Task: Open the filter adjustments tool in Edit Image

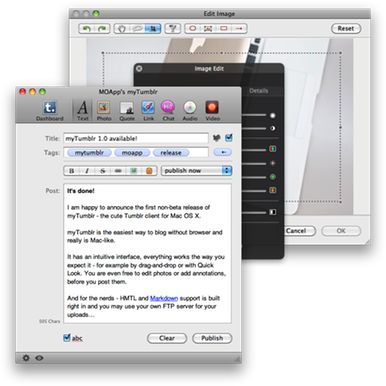Action: point(172,28)
